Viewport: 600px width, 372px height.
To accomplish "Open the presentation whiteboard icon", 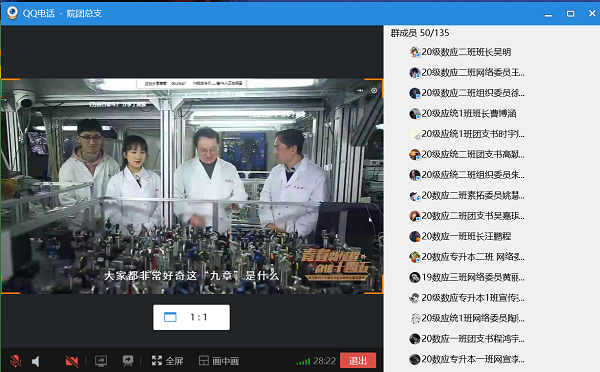I will [128, 361].
